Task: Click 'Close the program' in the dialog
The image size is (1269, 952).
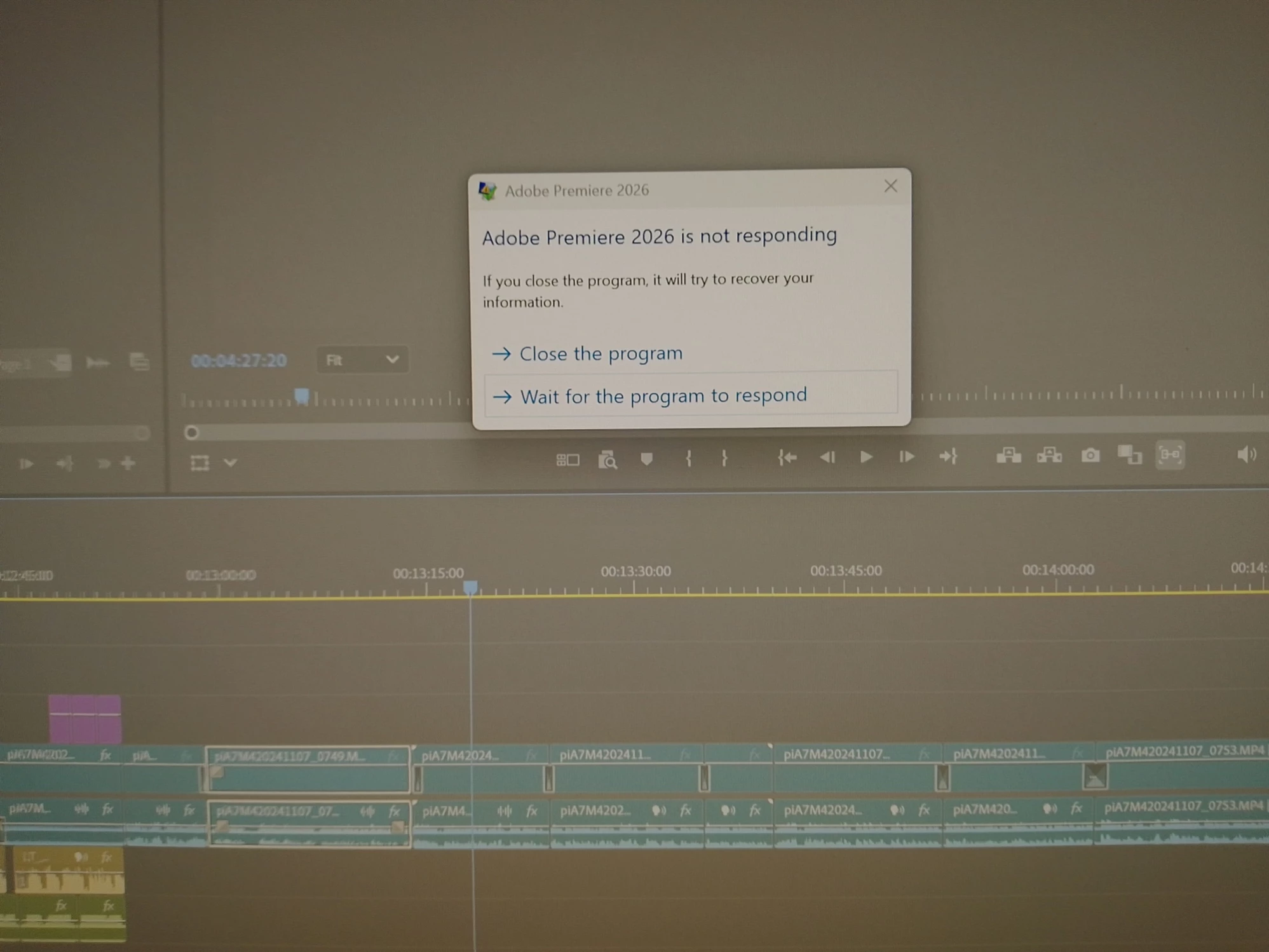Action: point(601,353)
